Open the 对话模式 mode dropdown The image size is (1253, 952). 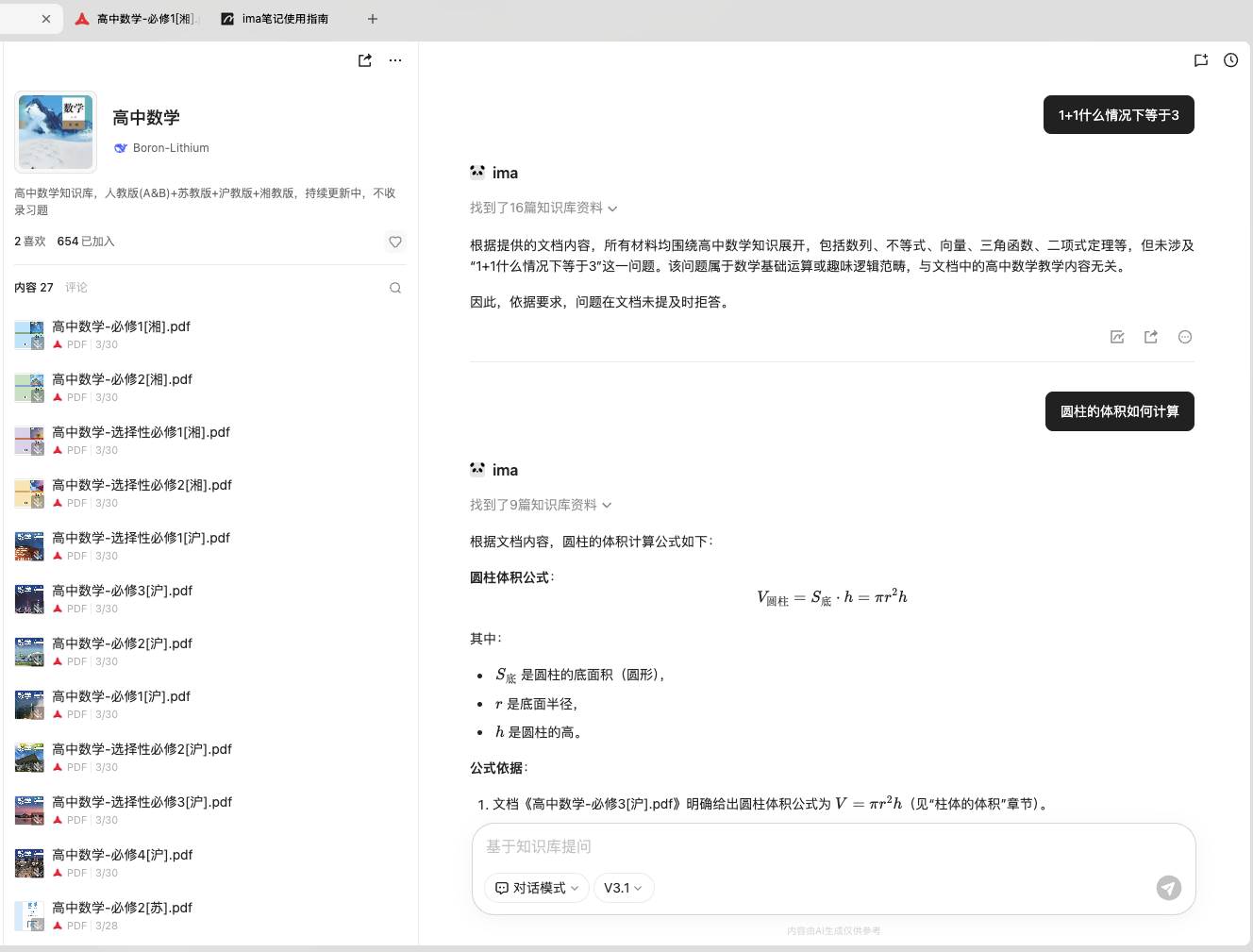(x=537, y=888)
